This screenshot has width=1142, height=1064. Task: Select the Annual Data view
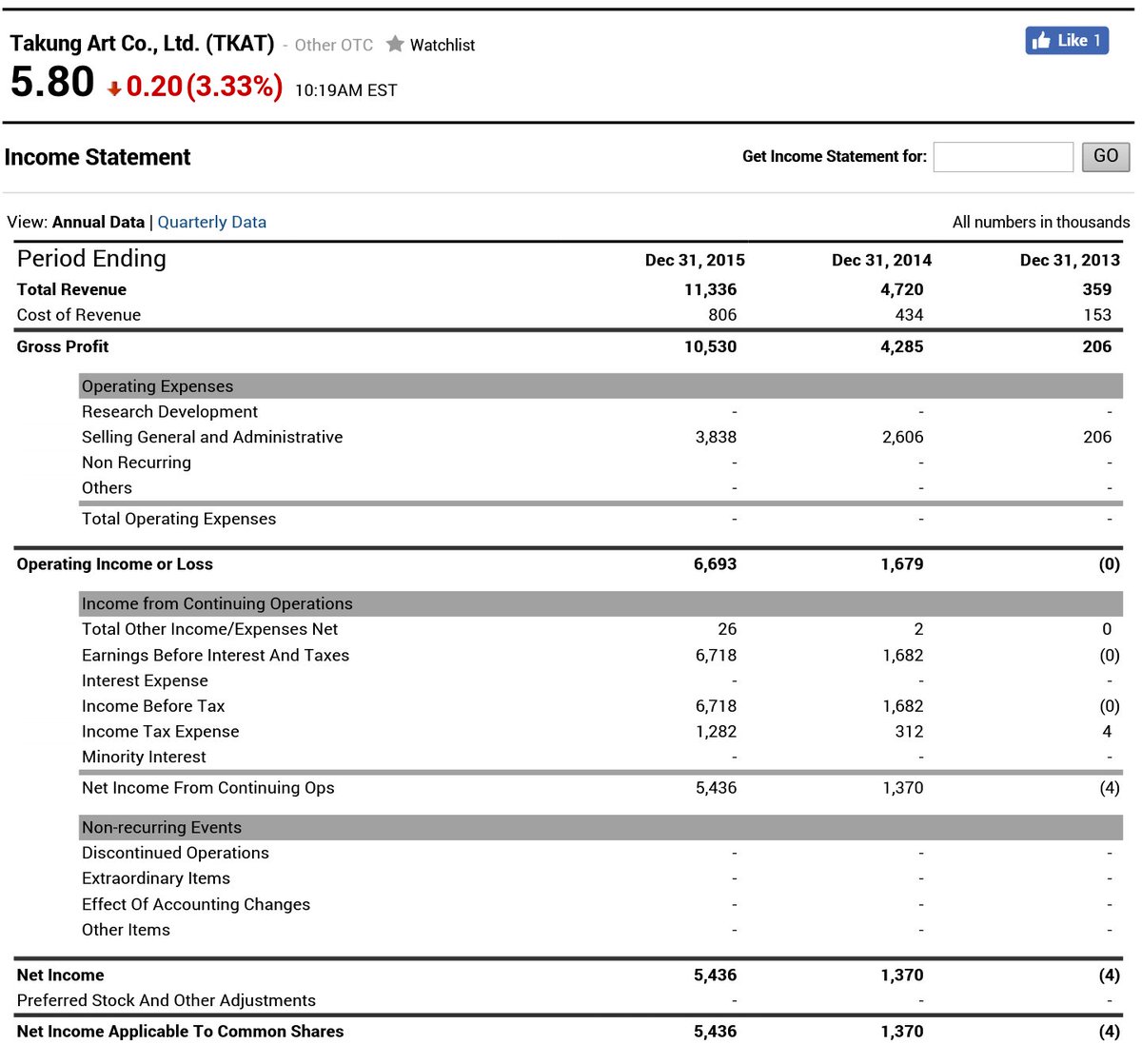point(98,222)
